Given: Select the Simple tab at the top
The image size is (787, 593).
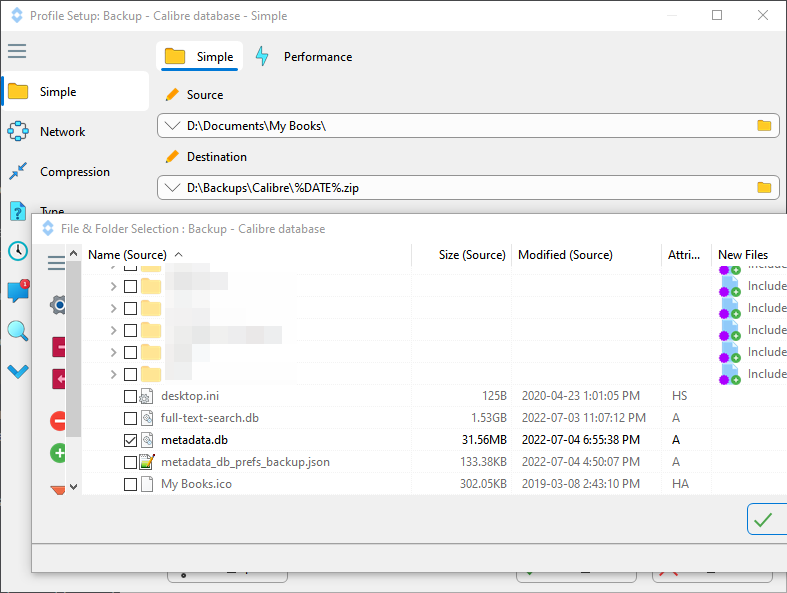Looking at the screenshot, I should (x=200, y=57).
